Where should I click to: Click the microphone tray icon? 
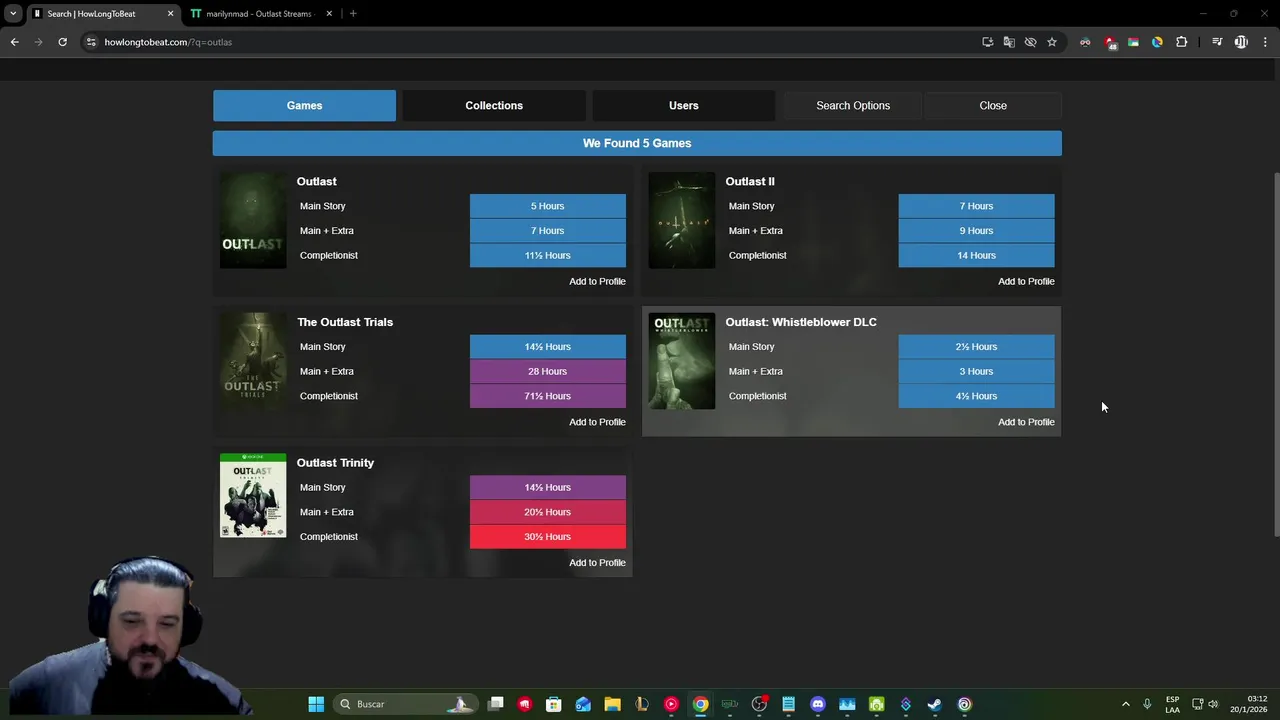tap(1147, 704)
